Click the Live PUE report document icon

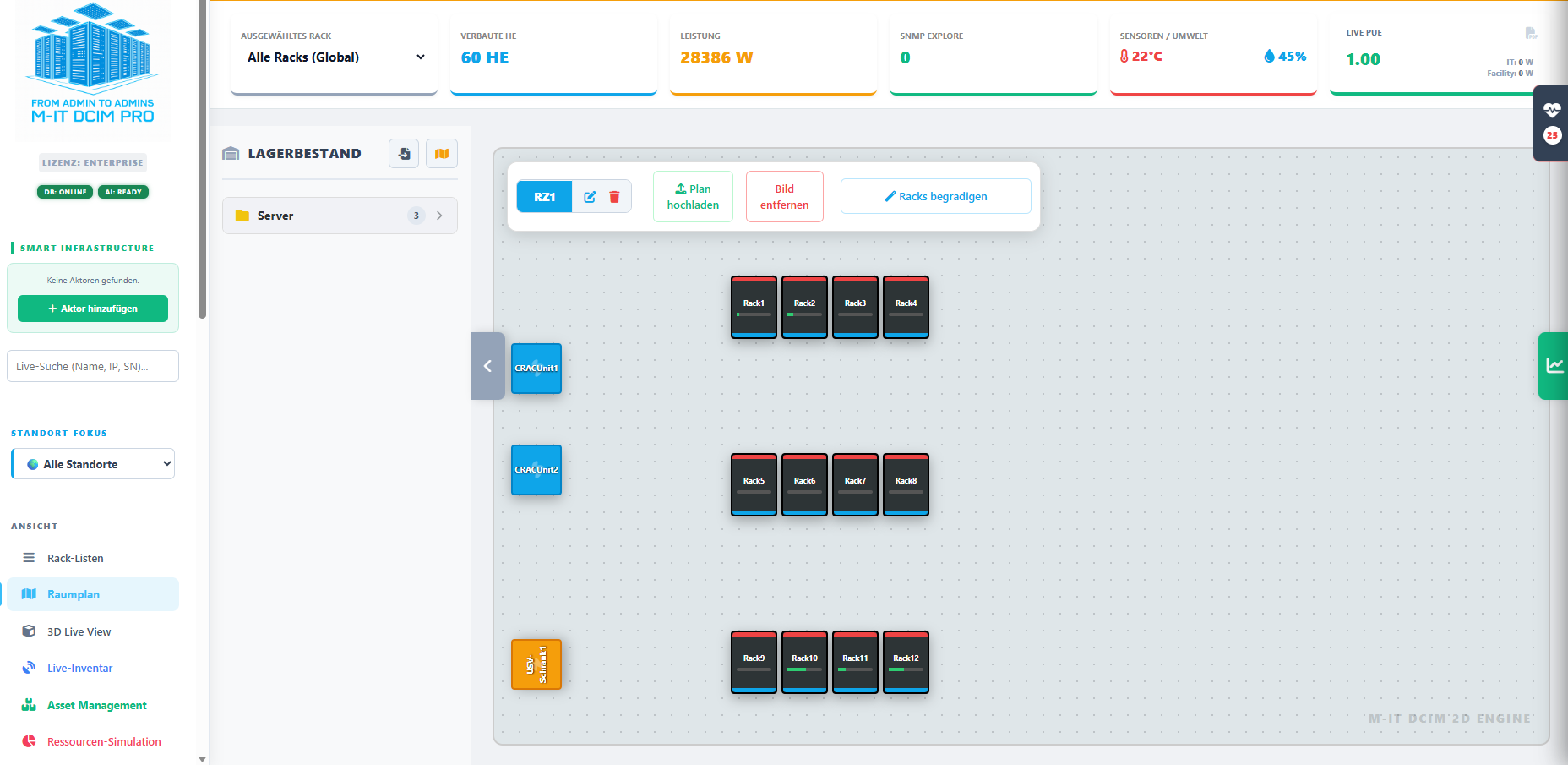point(1531,33)
